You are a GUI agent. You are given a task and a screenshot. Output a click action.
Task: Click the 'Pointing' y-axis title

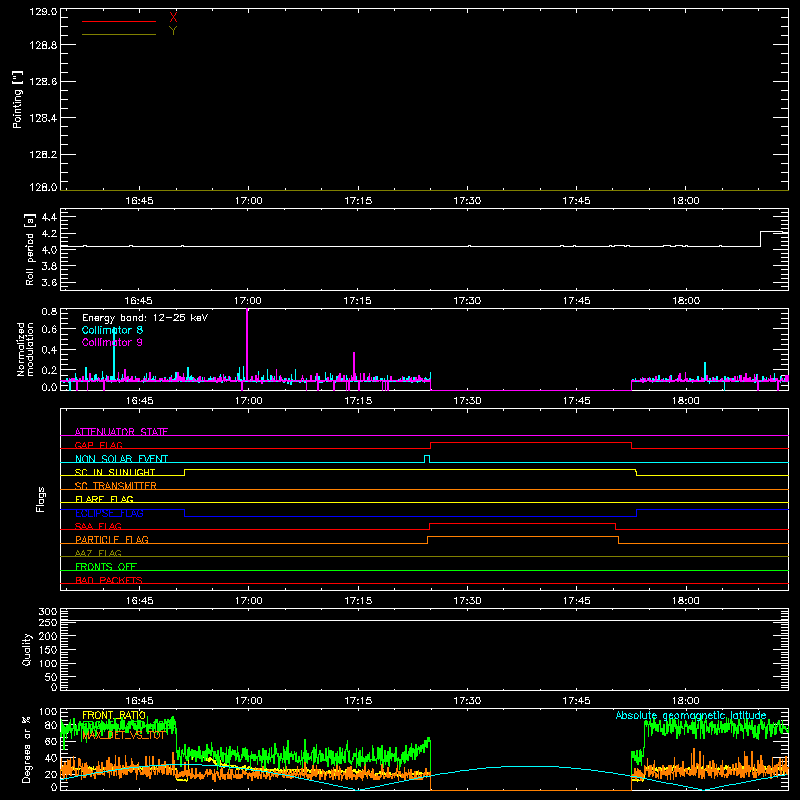coord(17,100)
